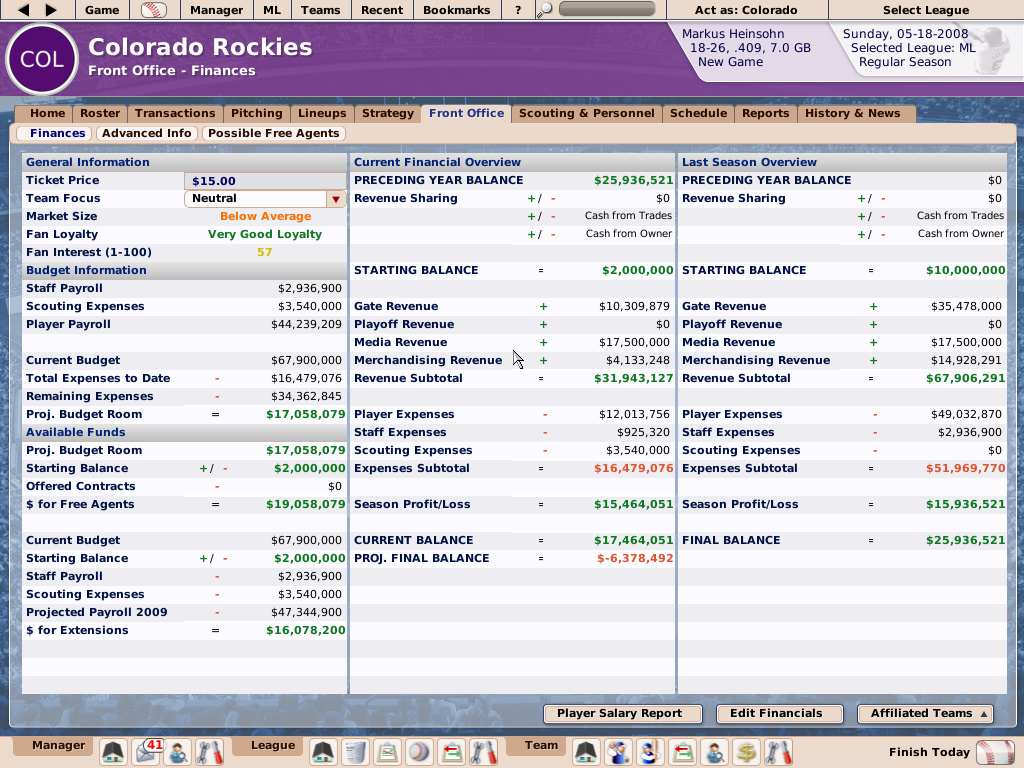Expand the Team Focus dropdown arrow
1024x768 pixels.
tap(336, 199)
